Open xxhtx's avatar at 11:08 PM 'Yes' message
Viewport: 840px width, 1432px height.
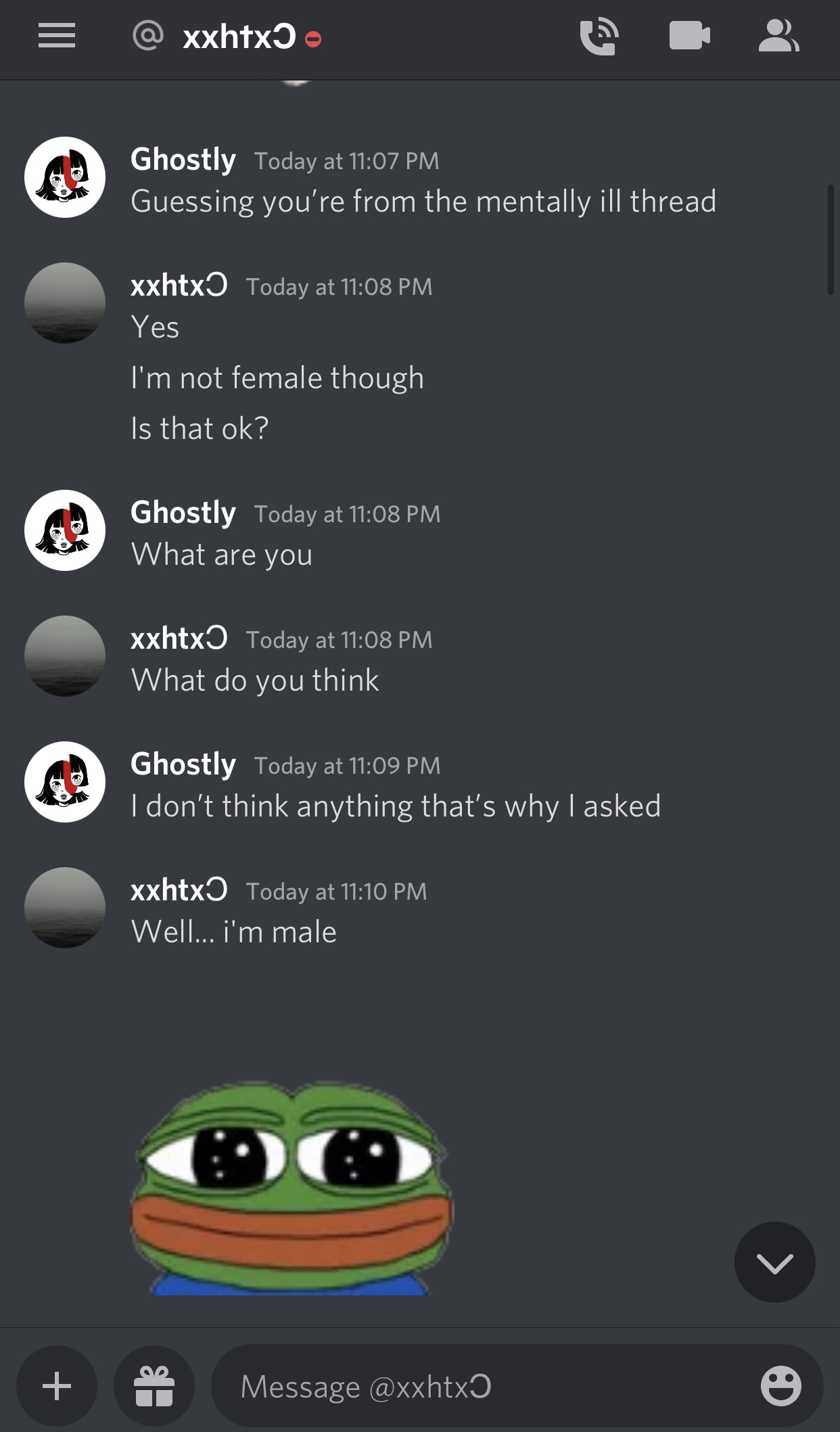tap(65, 303)
